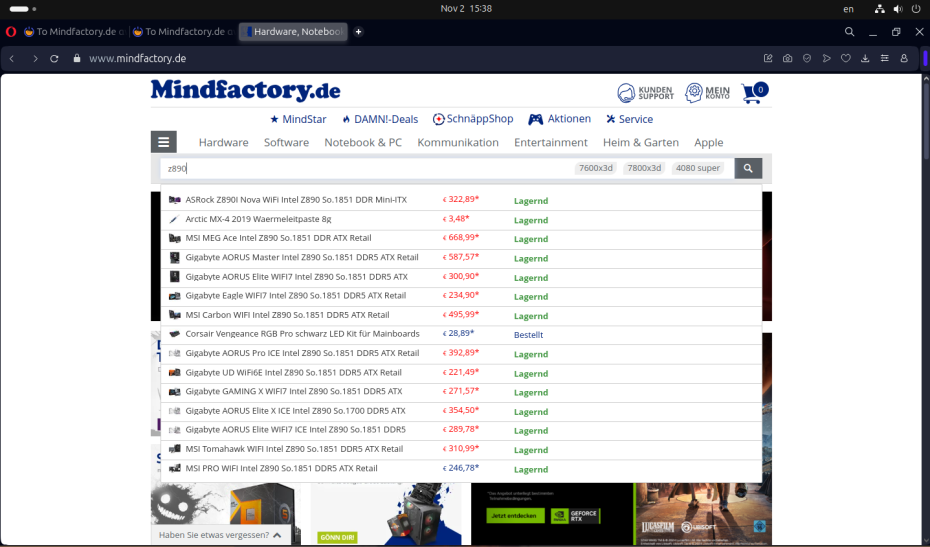Open Kunden Support
Screen dimensions: 930x547
[645, 93]
